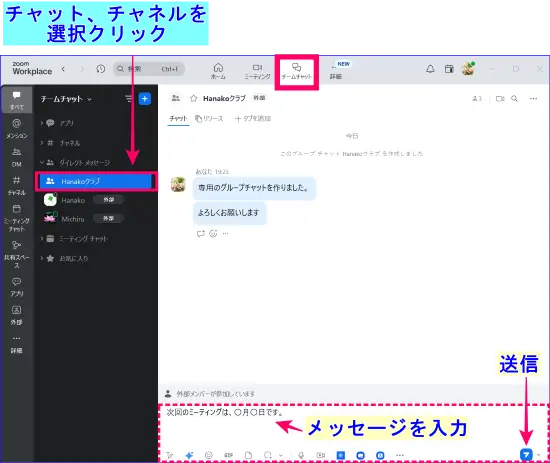Select ミーティングチャット in the left sidebar
Screen dimensions: 550x463
(16, 218)
